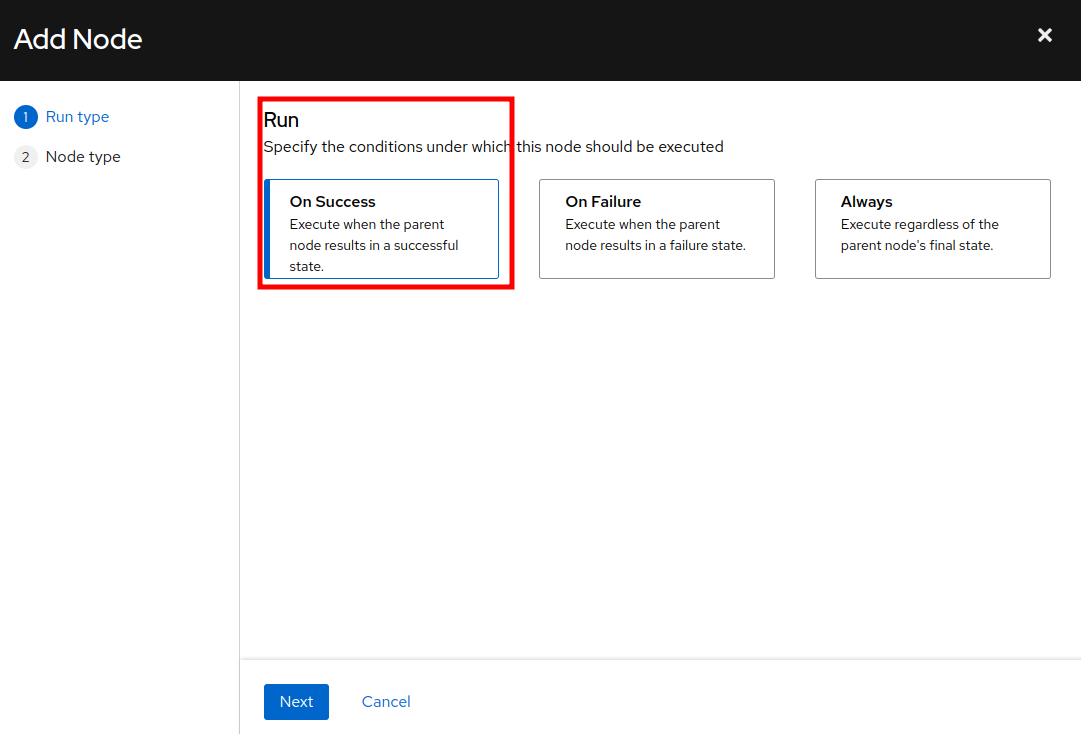Cancel adding the node
The image size is (1081, 734).
click(386, 702)
